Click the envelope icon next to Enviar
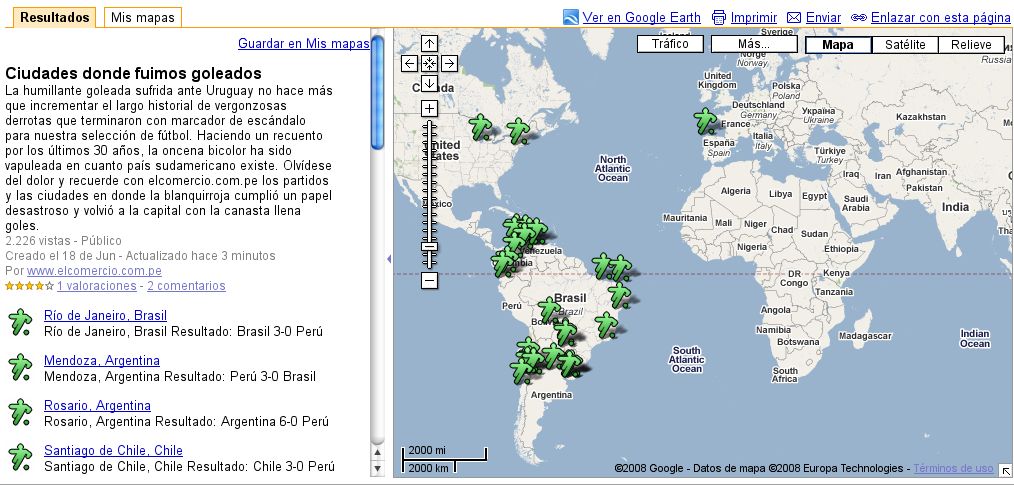The width and height of the screenshot is (1014, 485). (x=794, y=17)
